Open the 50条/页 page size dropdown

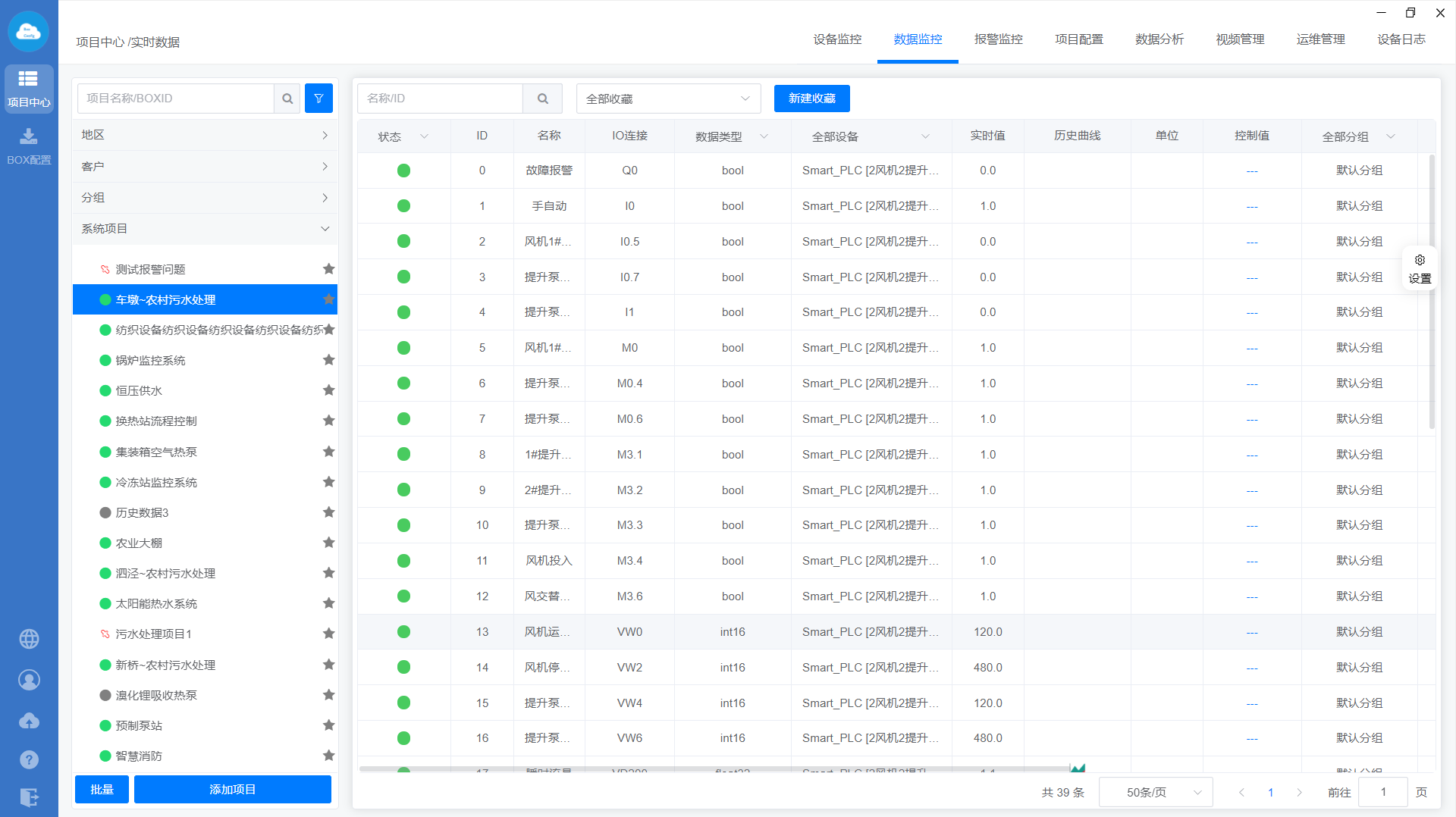(x=1155, y=792)
